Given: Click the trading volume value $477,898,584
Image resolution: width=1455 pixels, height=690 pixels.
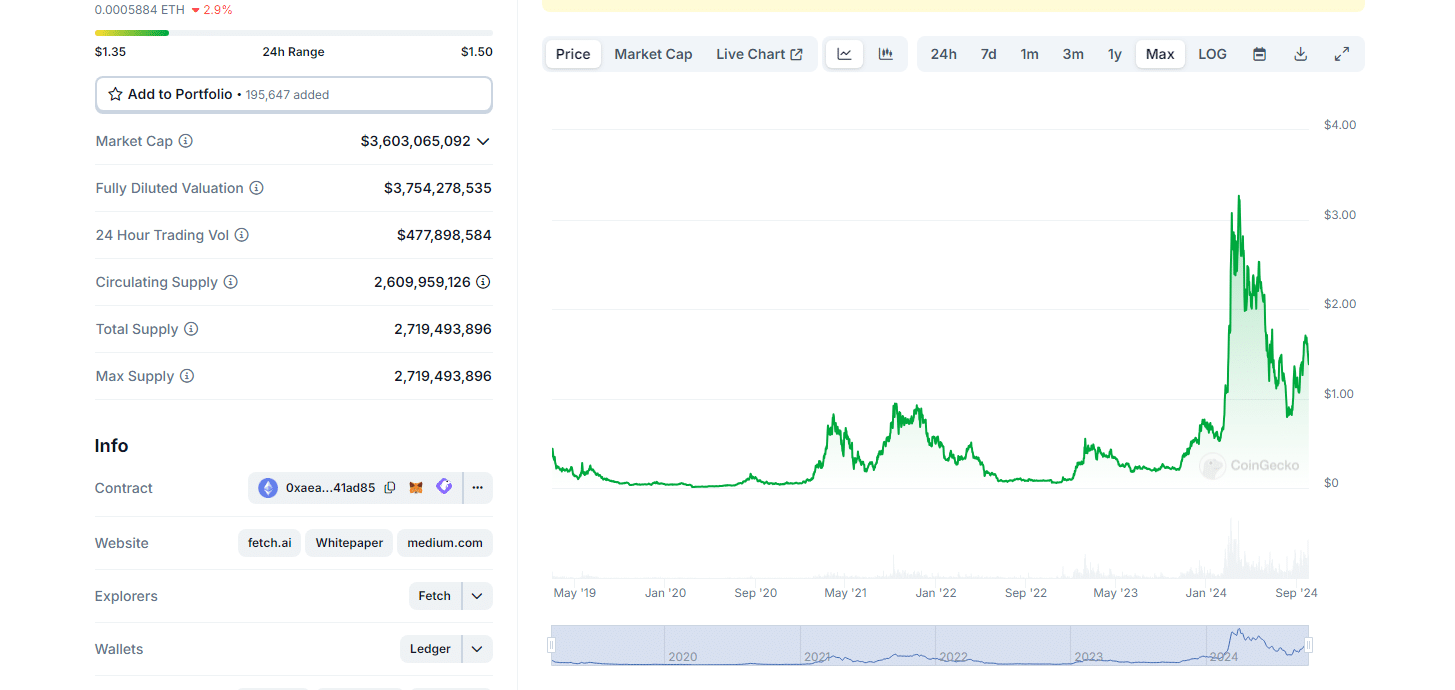Looking at the screenshot, I should [x=444, y=235].
